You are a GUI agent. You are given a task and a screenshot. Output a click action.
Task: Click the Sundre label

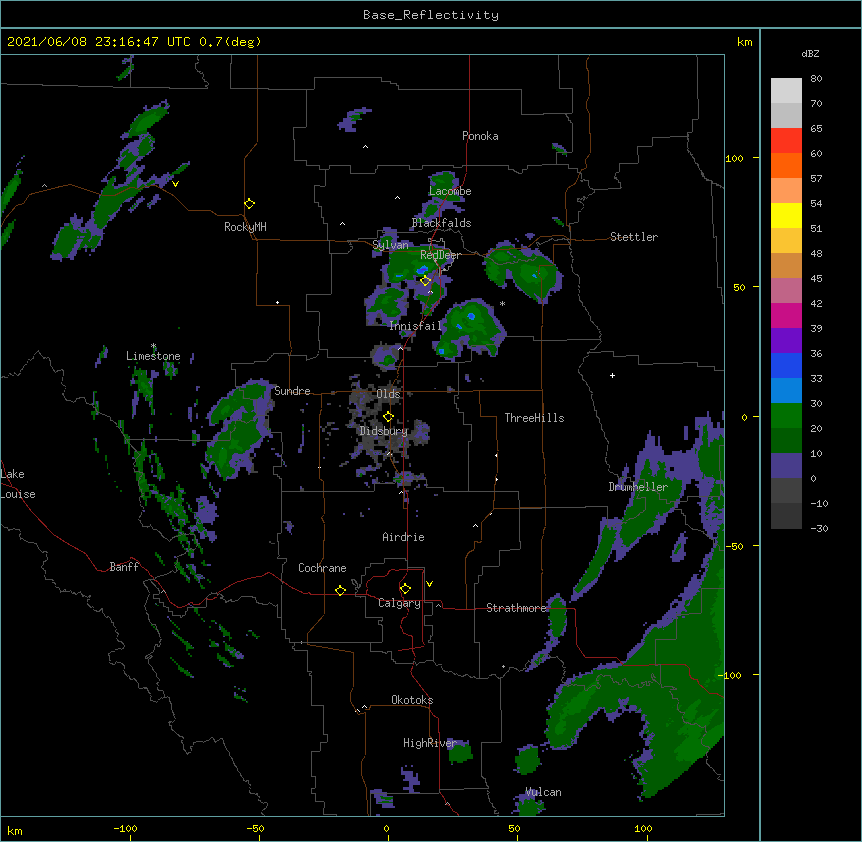coord(292,391)
